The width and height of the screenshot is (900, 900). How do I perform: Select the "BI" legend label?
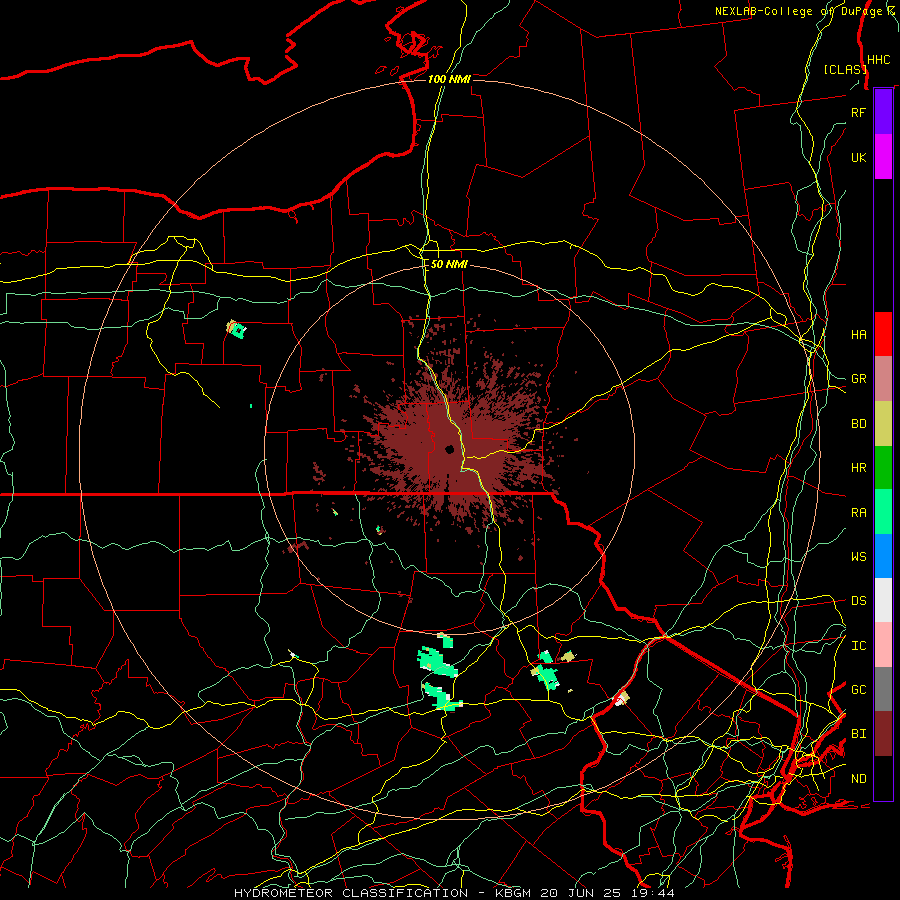(x=858, y=734)
